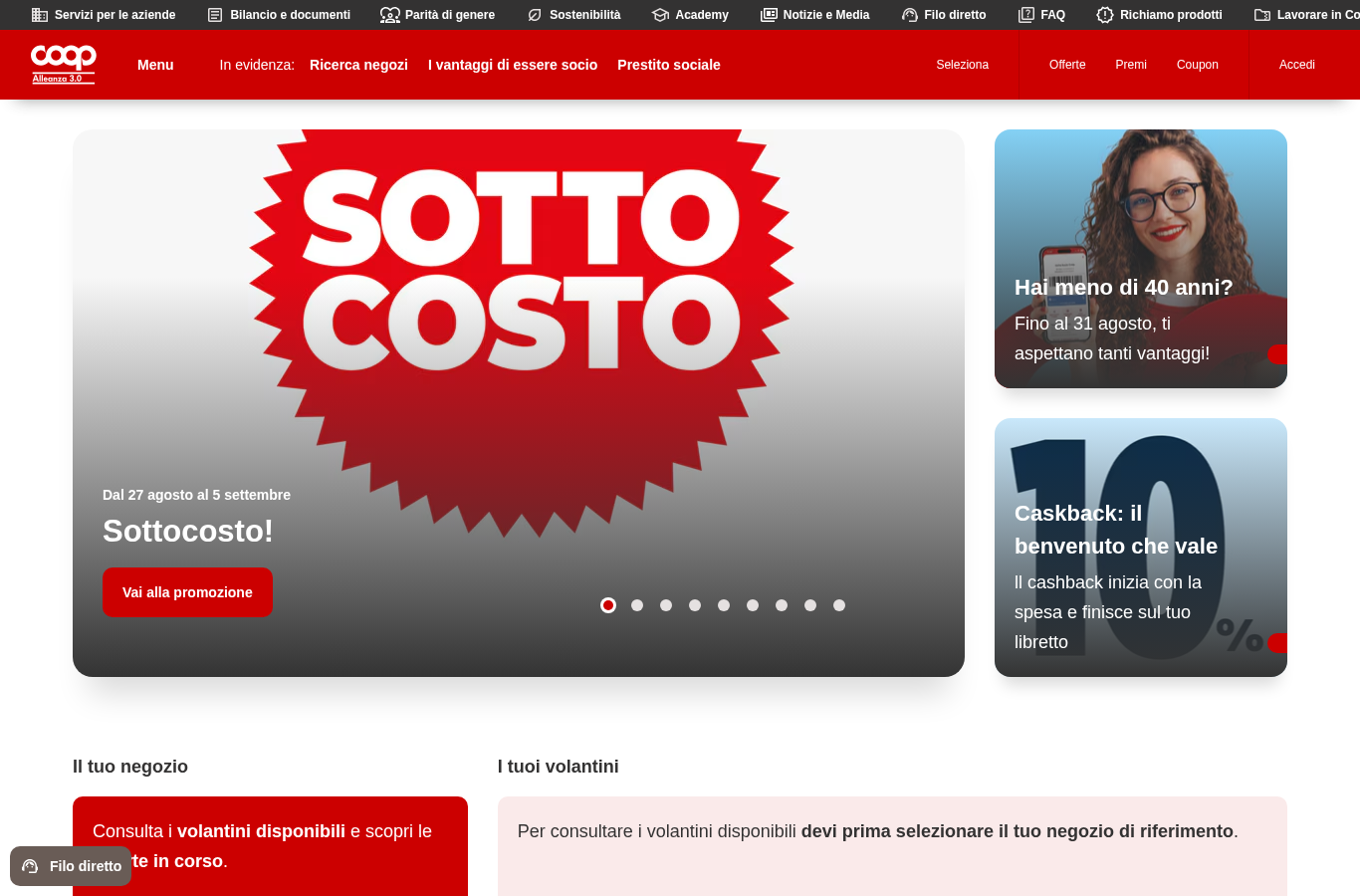Click the Parità di genere people icon
This screenshot has height=896, width=1360.
(390, 15)
